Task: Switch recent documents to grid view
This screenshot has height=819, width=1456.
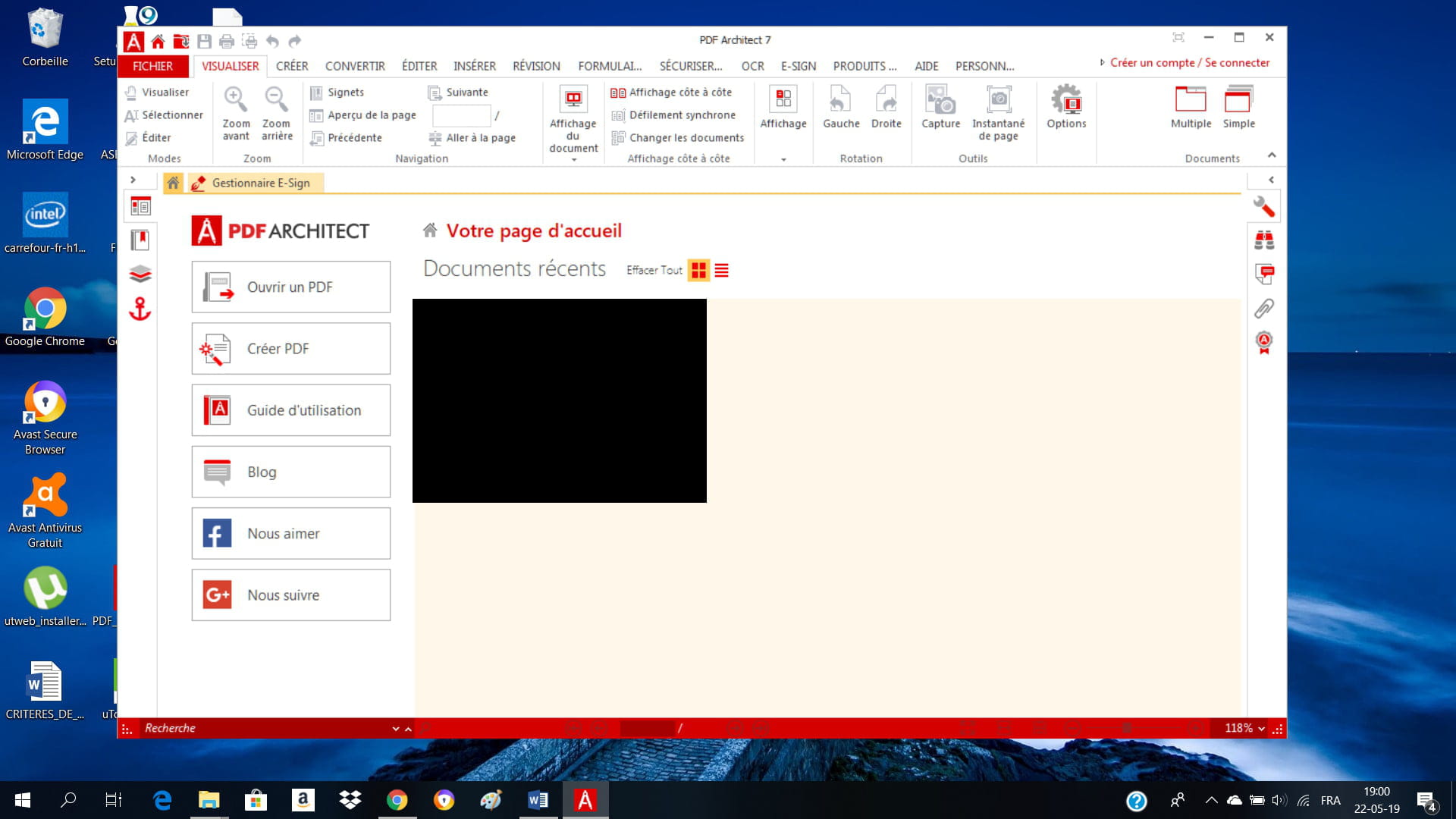Action: [698, 270]
